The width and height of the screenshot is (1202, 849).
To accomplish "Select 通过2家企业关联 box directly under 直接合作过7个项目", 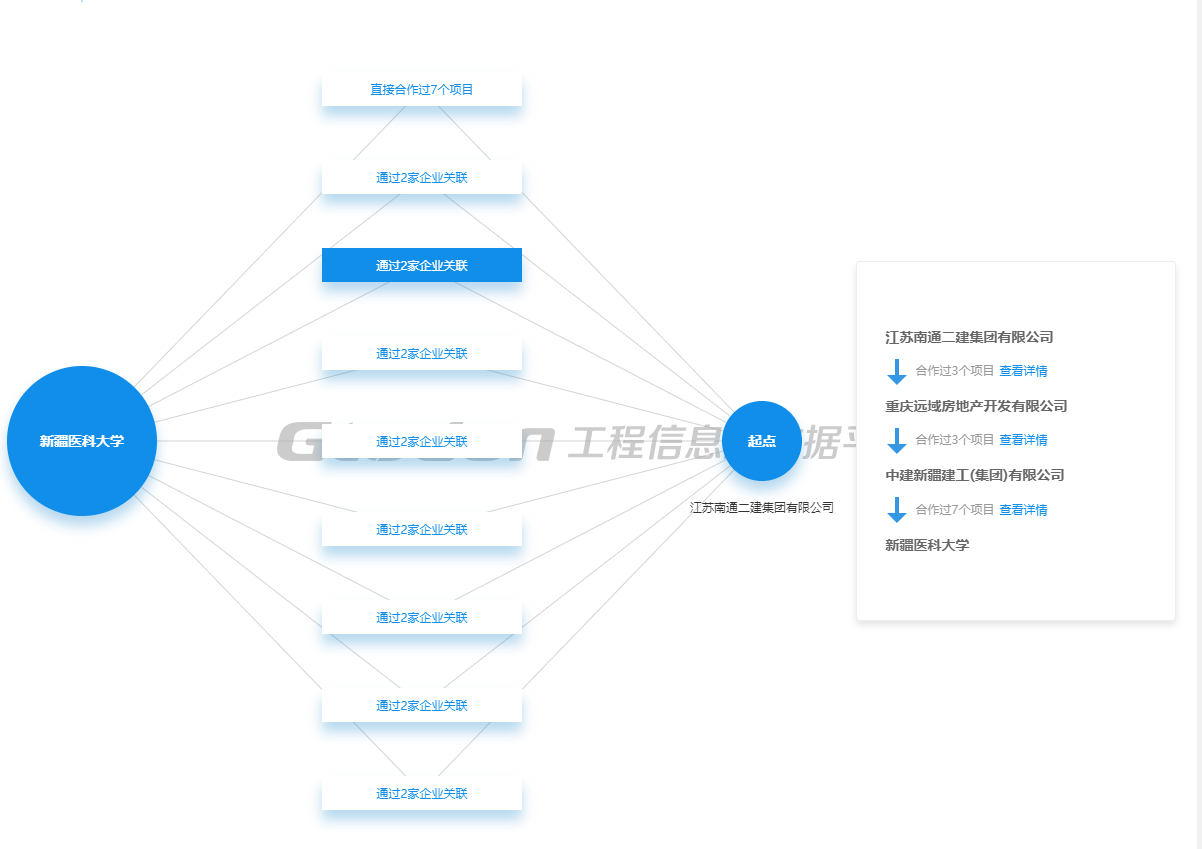I will (x=422, y=177).
